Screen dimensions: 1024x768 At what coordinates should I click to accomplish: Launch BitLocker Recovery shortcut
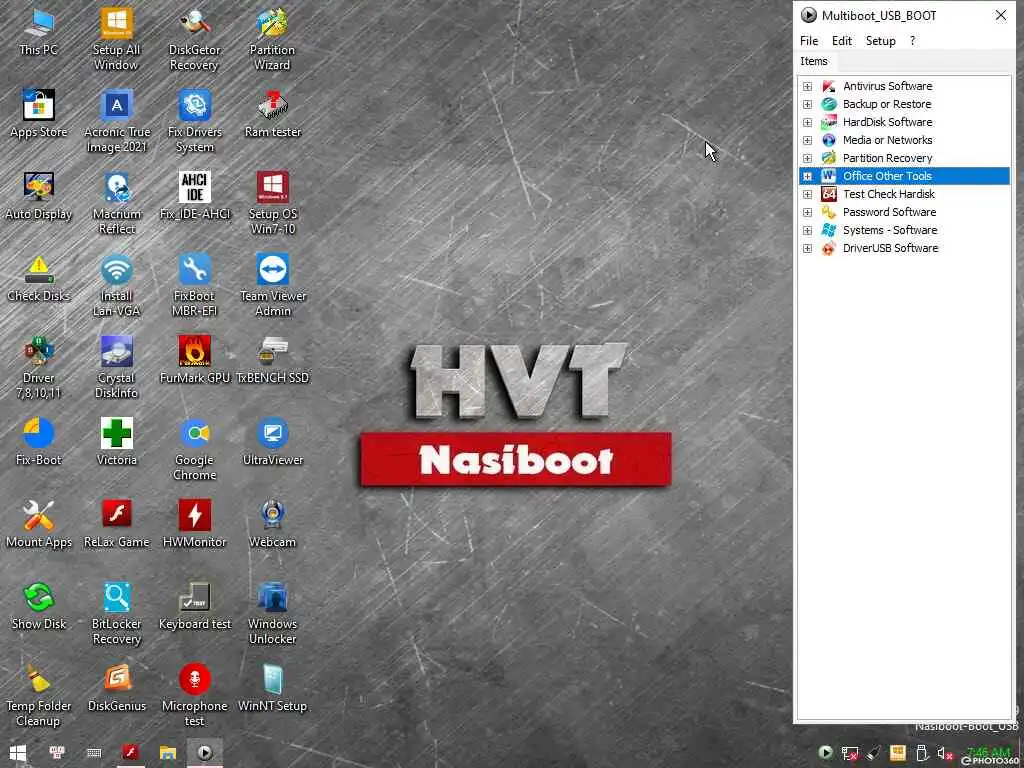click(116, 614)
